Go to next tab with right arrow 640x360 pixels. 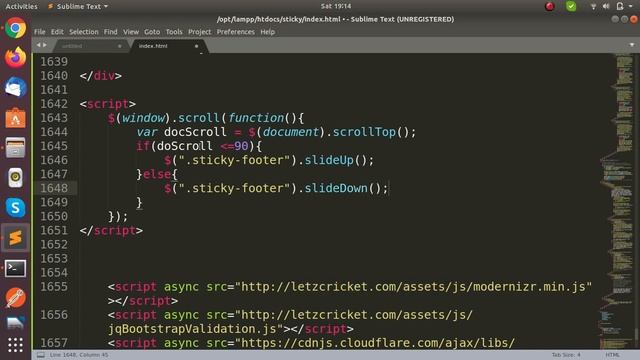tap(45, 45)
